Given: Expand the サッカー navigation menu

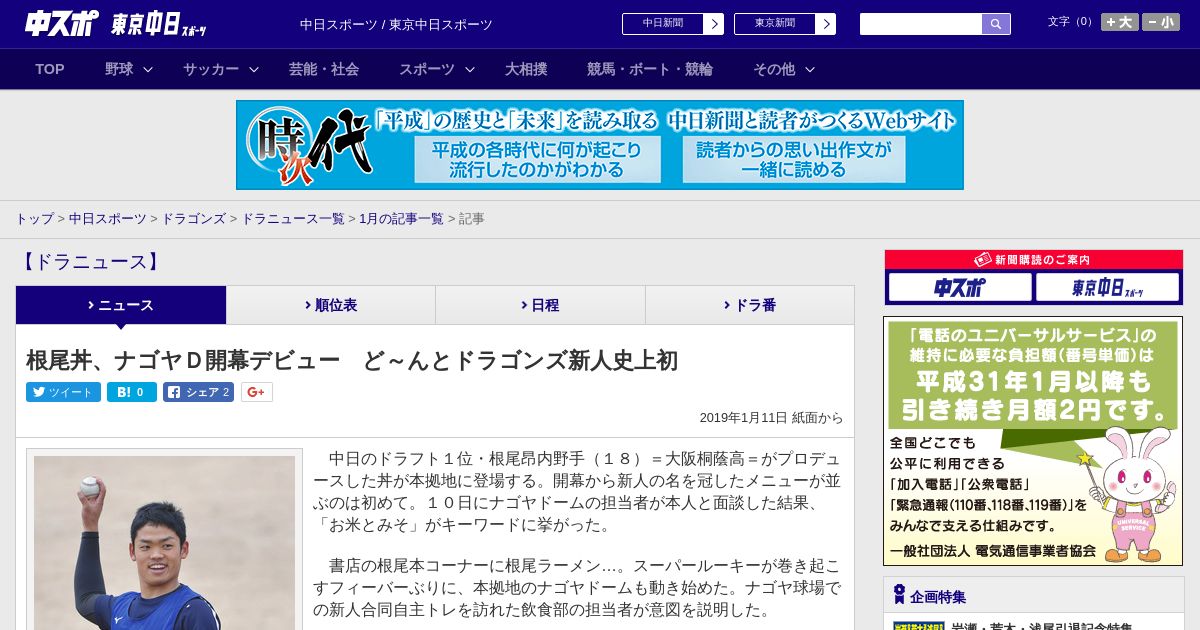Looking at the screenshot, I should (221, 69).
